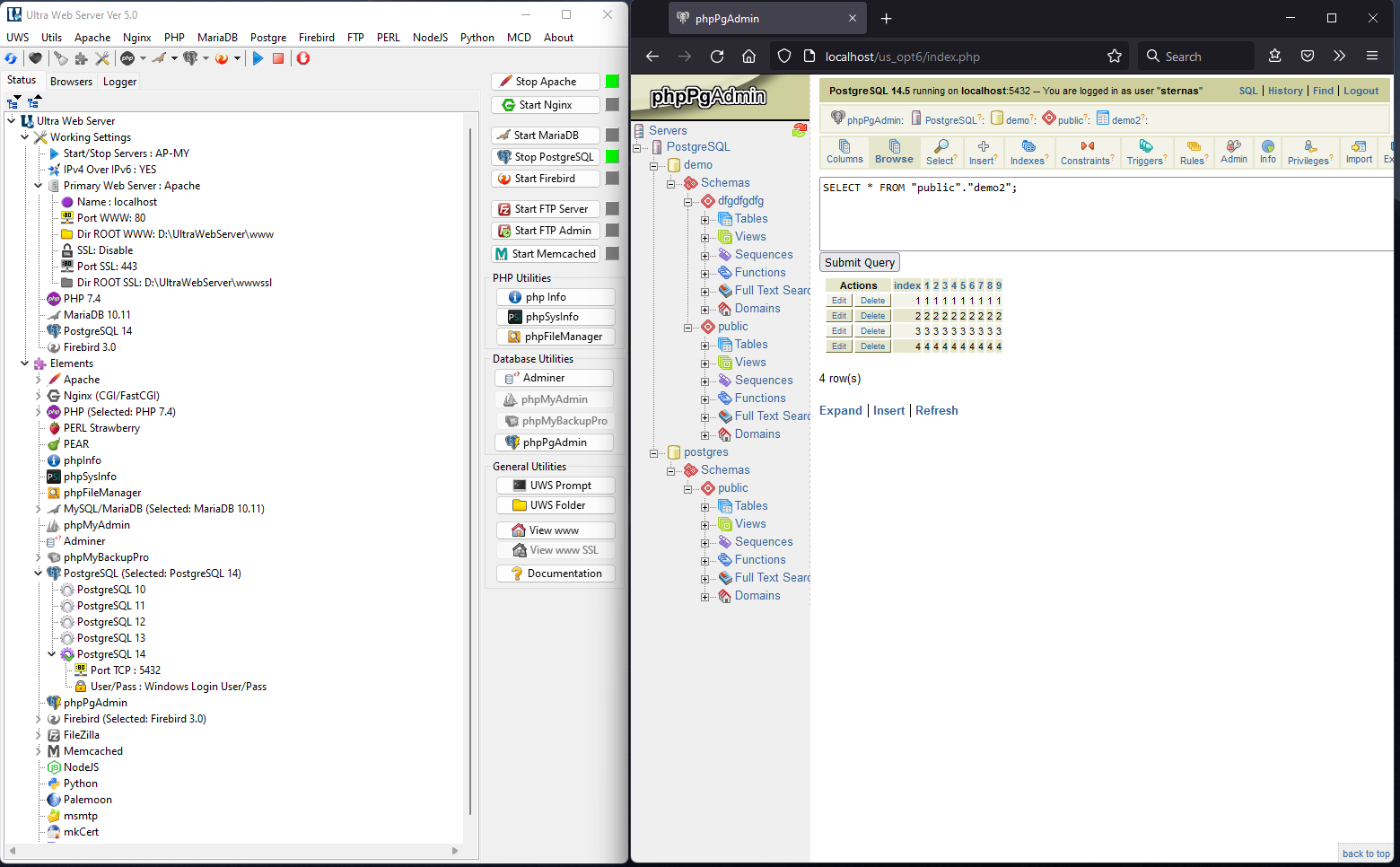Screen dimensions: 1400x867
Task: Open the phpPgAdmin database utility button
Action: click(x=555, y=442)
